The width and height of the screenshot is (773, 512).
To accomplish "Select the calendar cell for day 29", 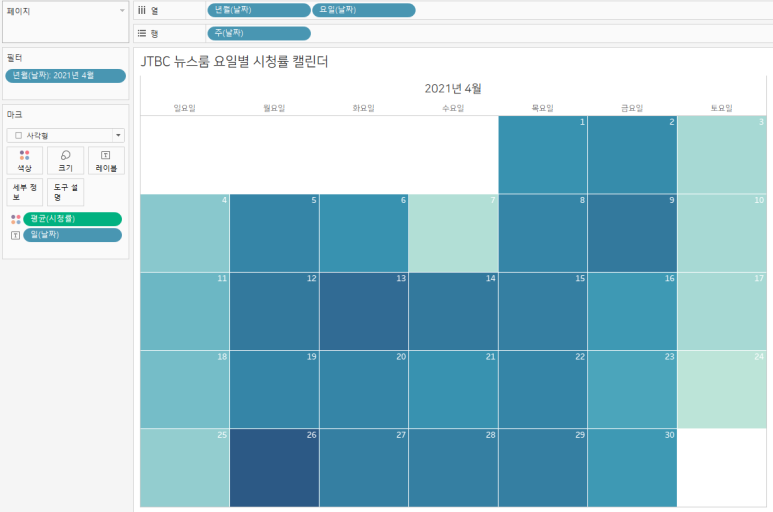I will (x=543, y=468).
